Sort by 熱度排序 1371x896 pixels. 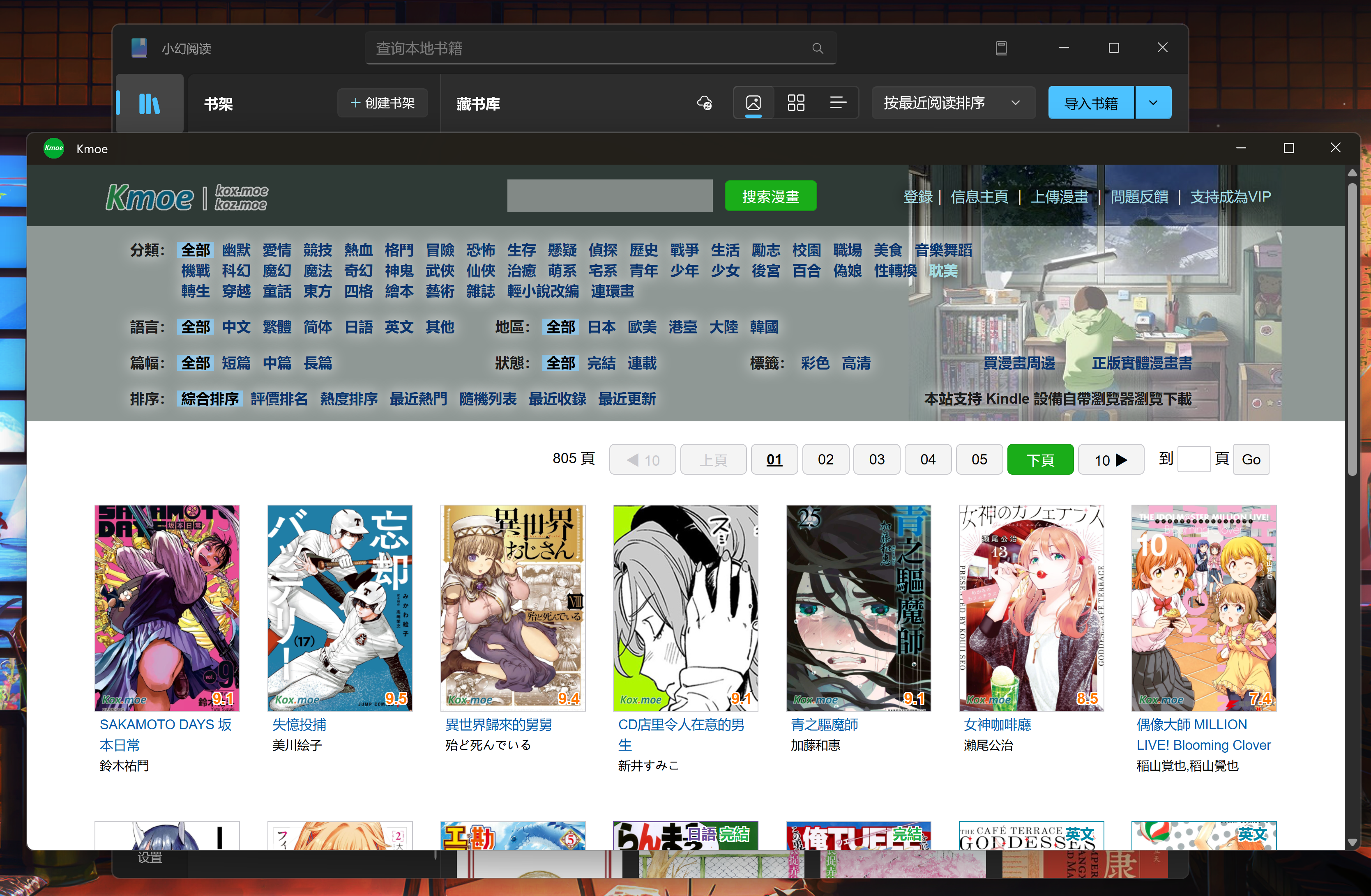click(348, 398)
